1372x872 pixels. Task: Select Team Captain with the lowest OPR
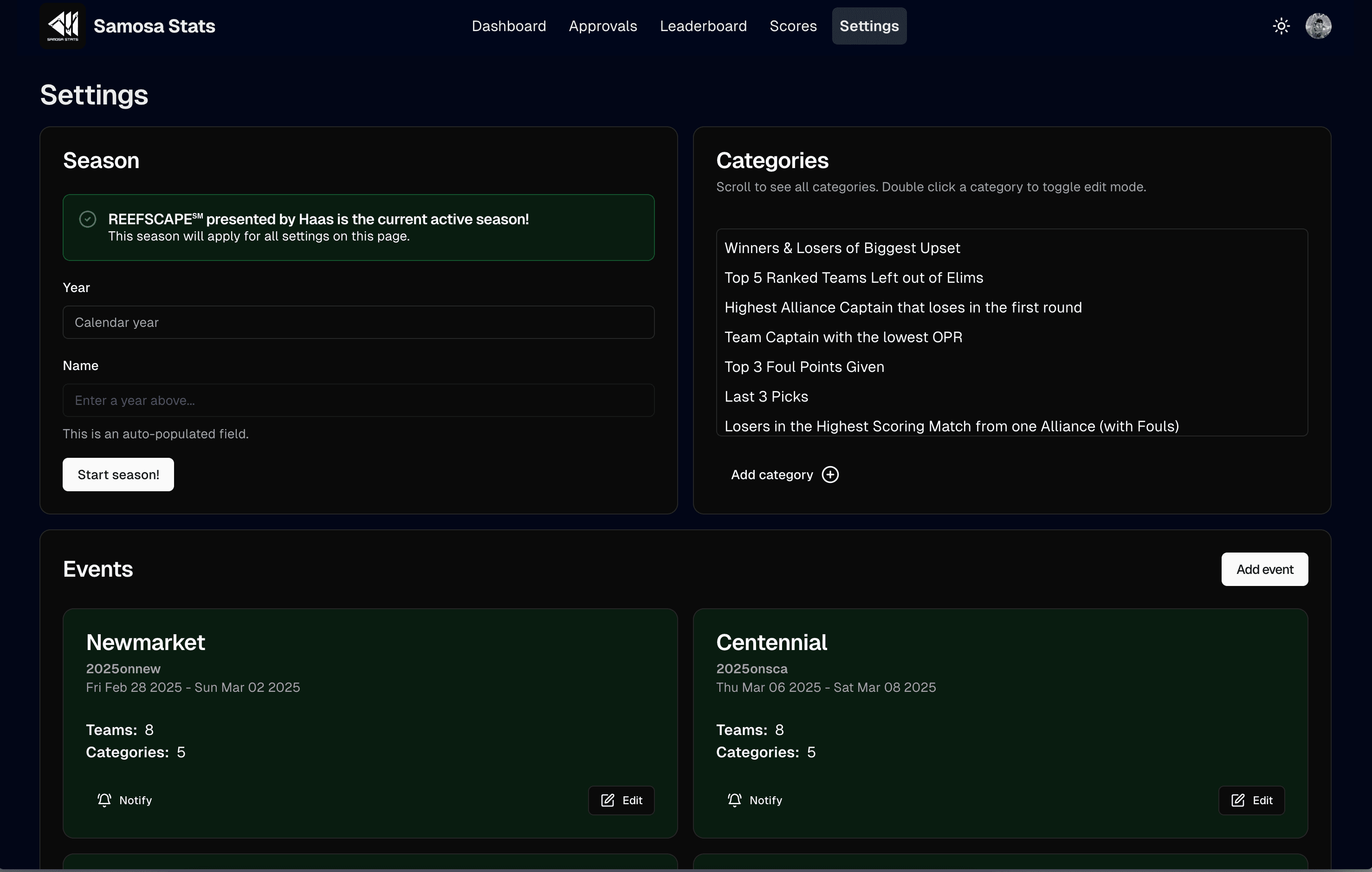pyautogui.click(x=843, y=338)
